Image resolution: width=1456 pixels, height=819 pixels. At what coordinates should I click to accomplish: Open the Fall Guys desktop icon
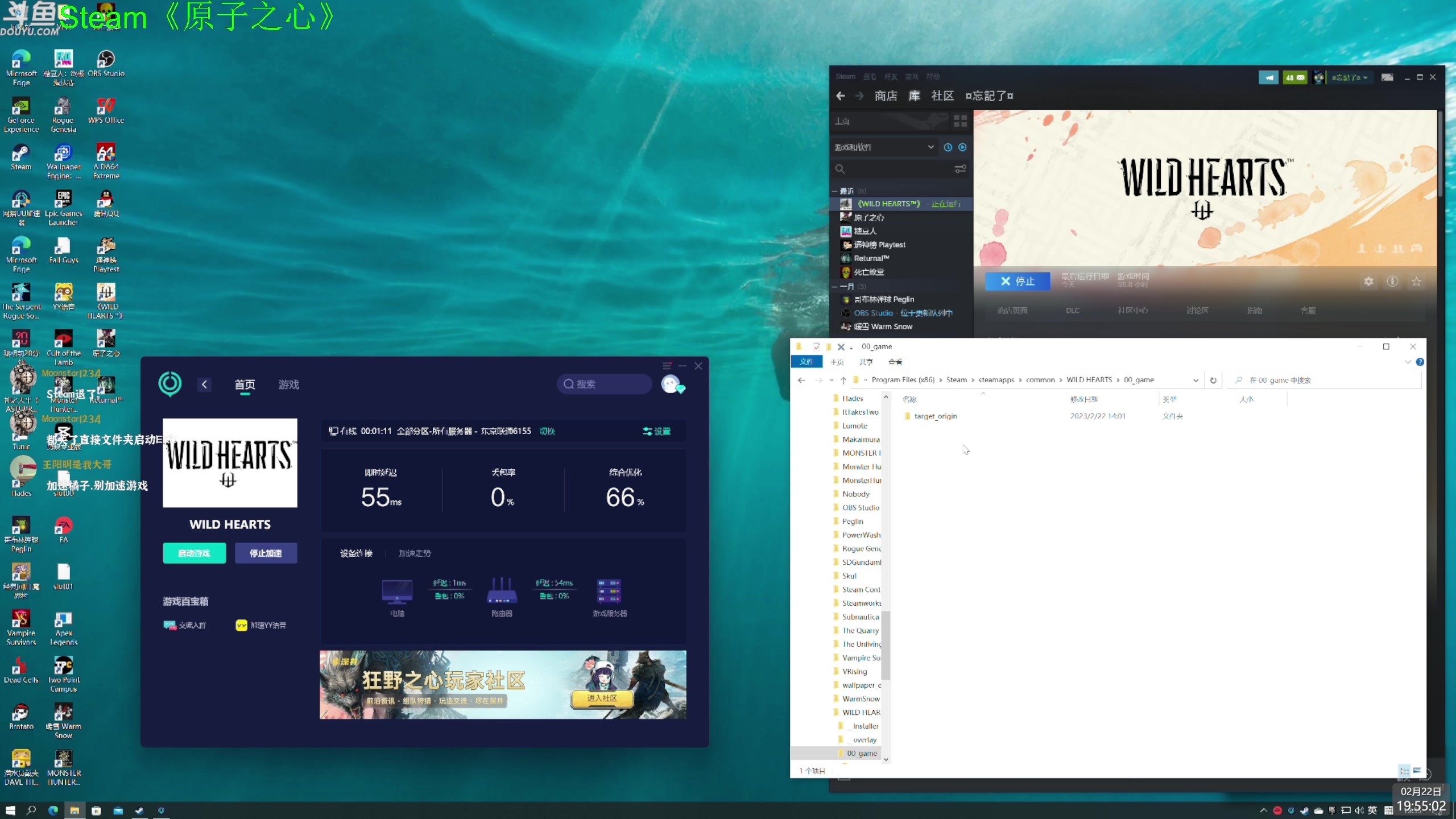64,250
